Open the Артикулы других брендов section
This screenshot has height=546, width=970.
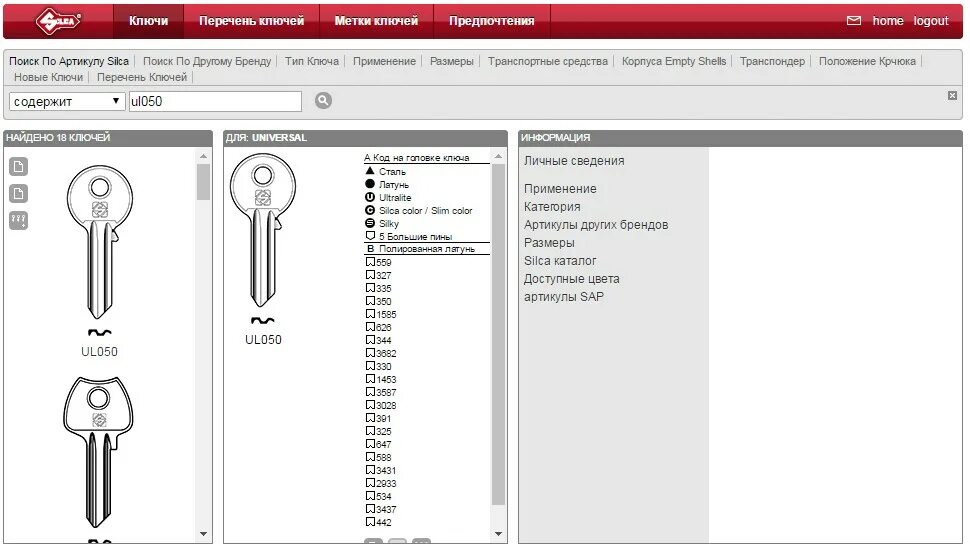[x=596, y=224]
